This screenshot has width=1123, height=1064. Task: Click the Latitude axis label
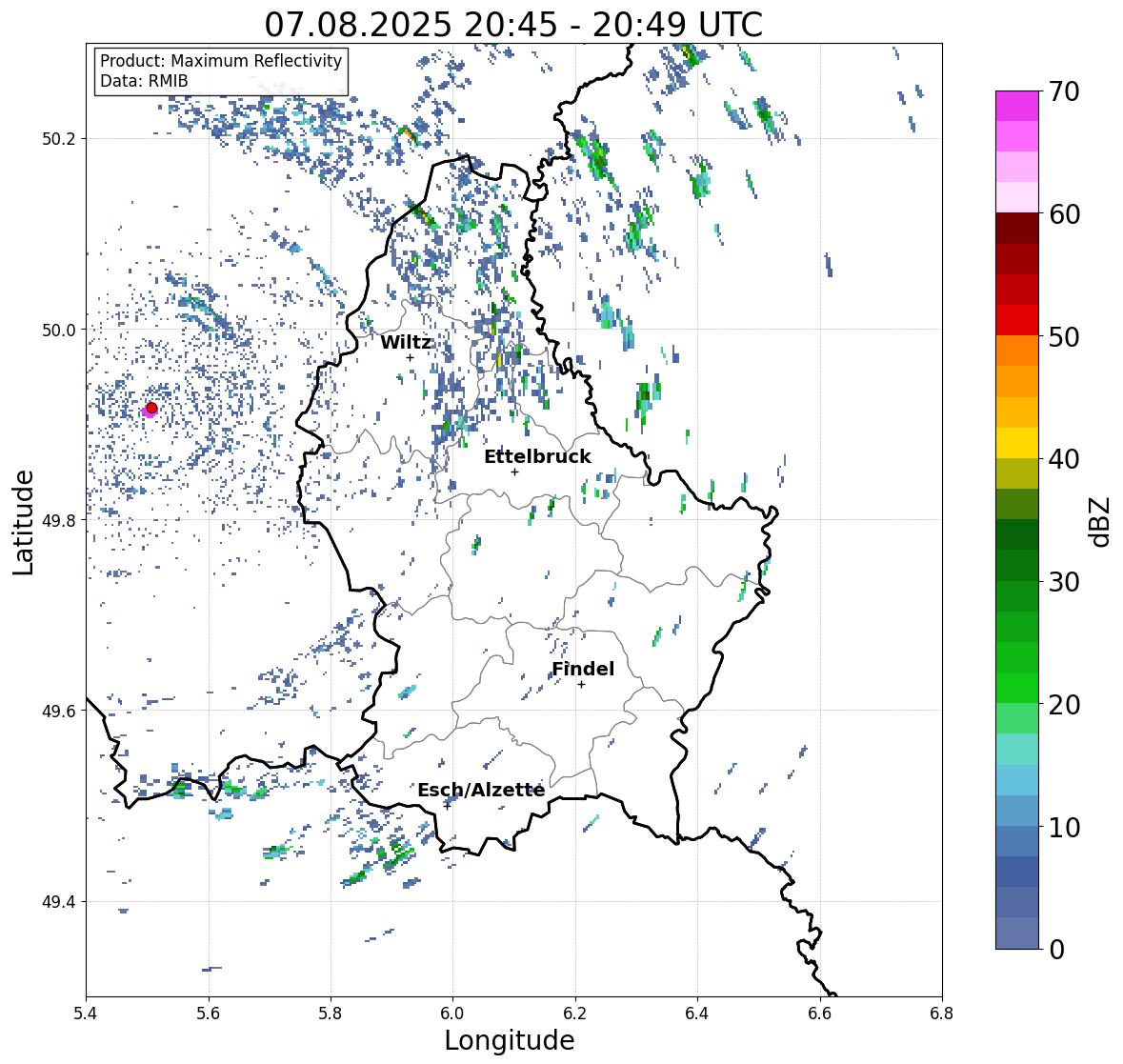(x=23, y=522)
